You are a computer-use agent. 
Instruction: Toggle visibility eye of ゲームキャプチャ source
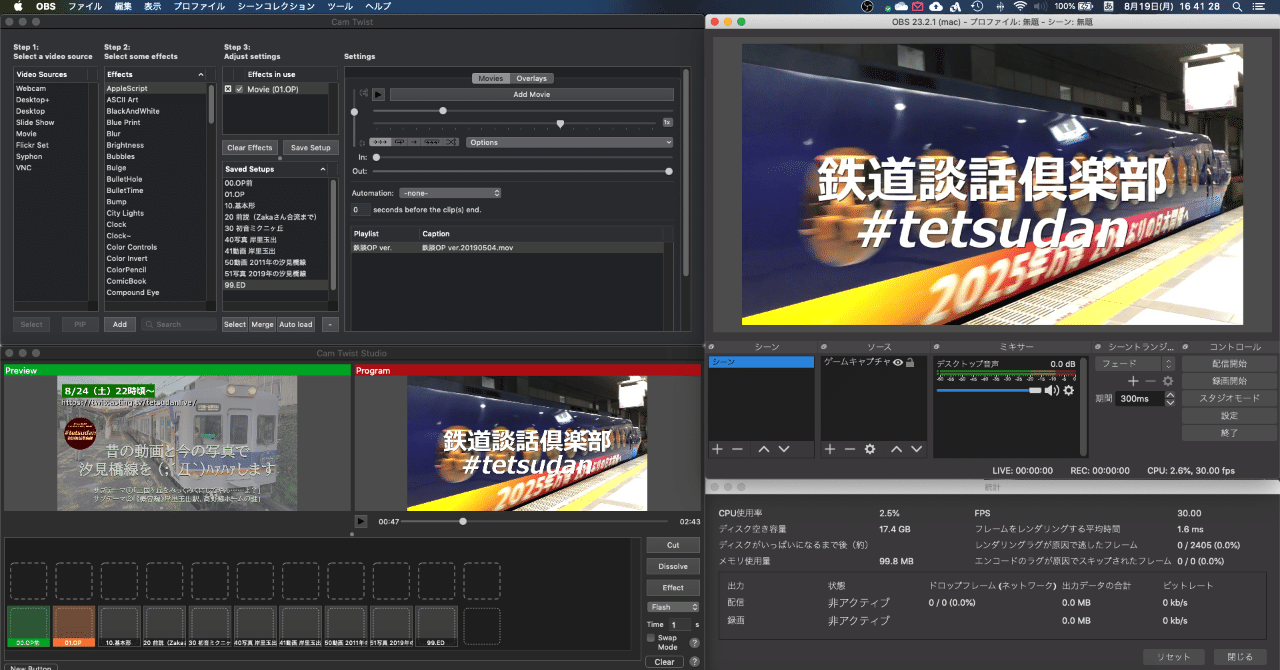[897, 363]
